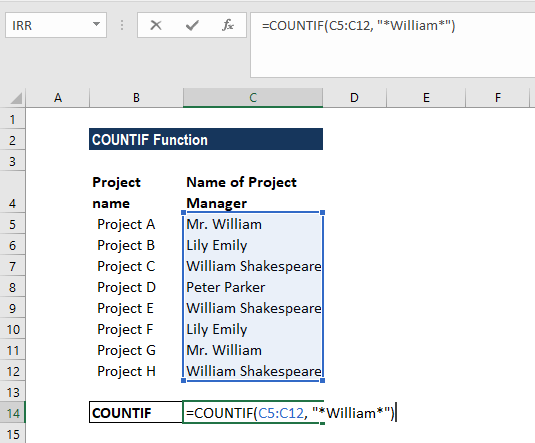Click the COUNTIF Function title cell
This screenshot has width=535, height=443.
[206, 139]
